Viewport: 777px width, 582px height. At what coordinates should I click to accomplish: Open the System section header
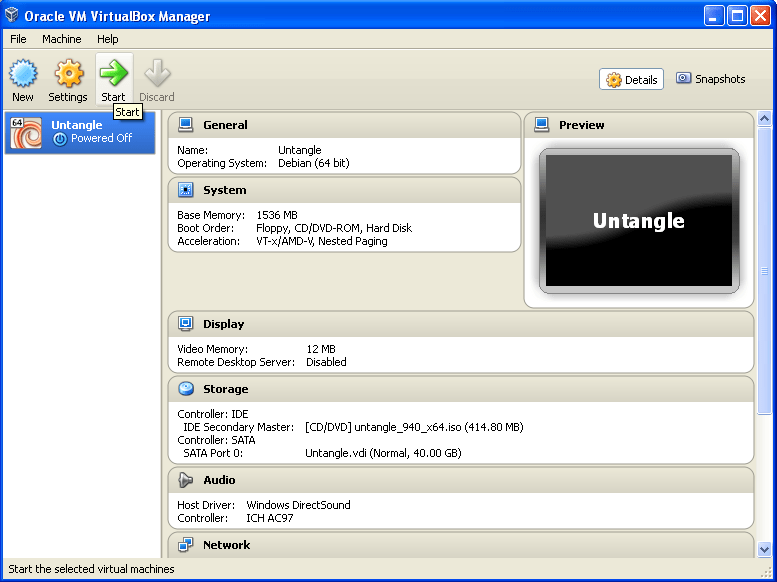344,190
